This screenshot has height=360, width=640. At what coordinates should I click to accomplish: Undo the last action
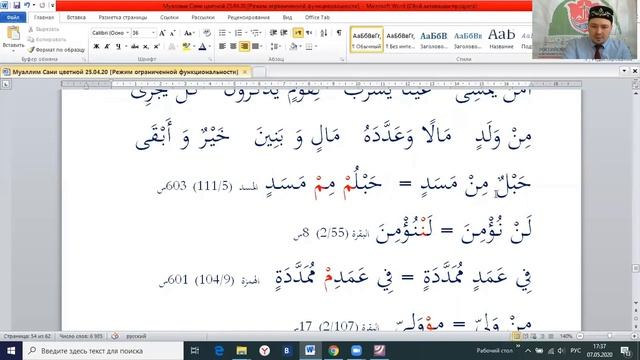[27, 6]
